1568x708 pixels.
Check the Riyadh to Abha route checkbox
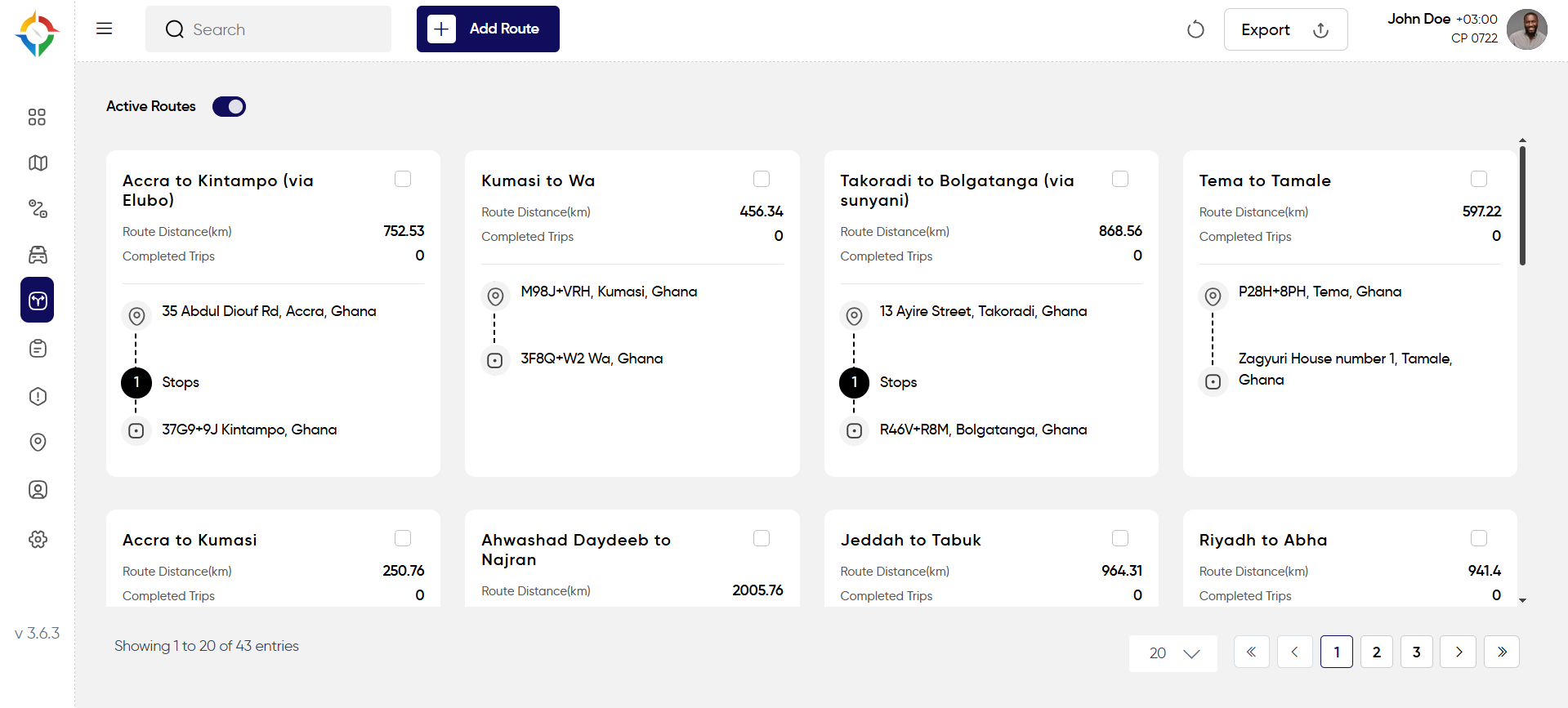[x=1479, y=538]
